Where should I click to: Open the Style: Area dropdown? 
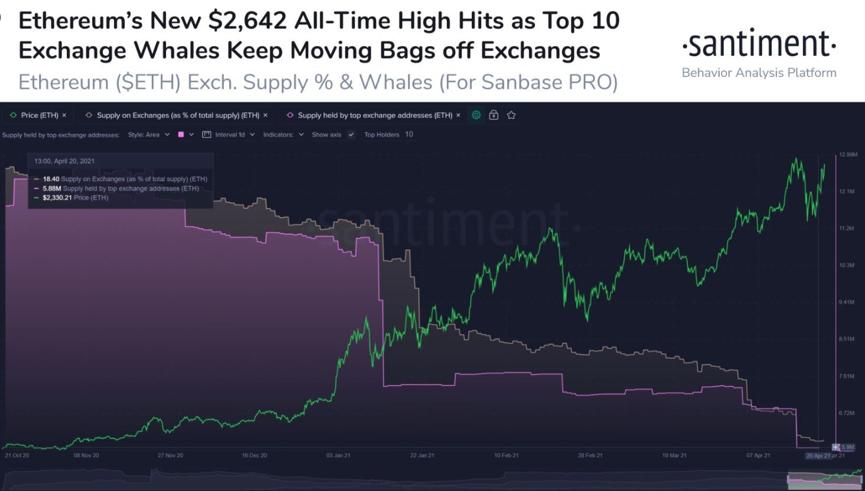148,135
